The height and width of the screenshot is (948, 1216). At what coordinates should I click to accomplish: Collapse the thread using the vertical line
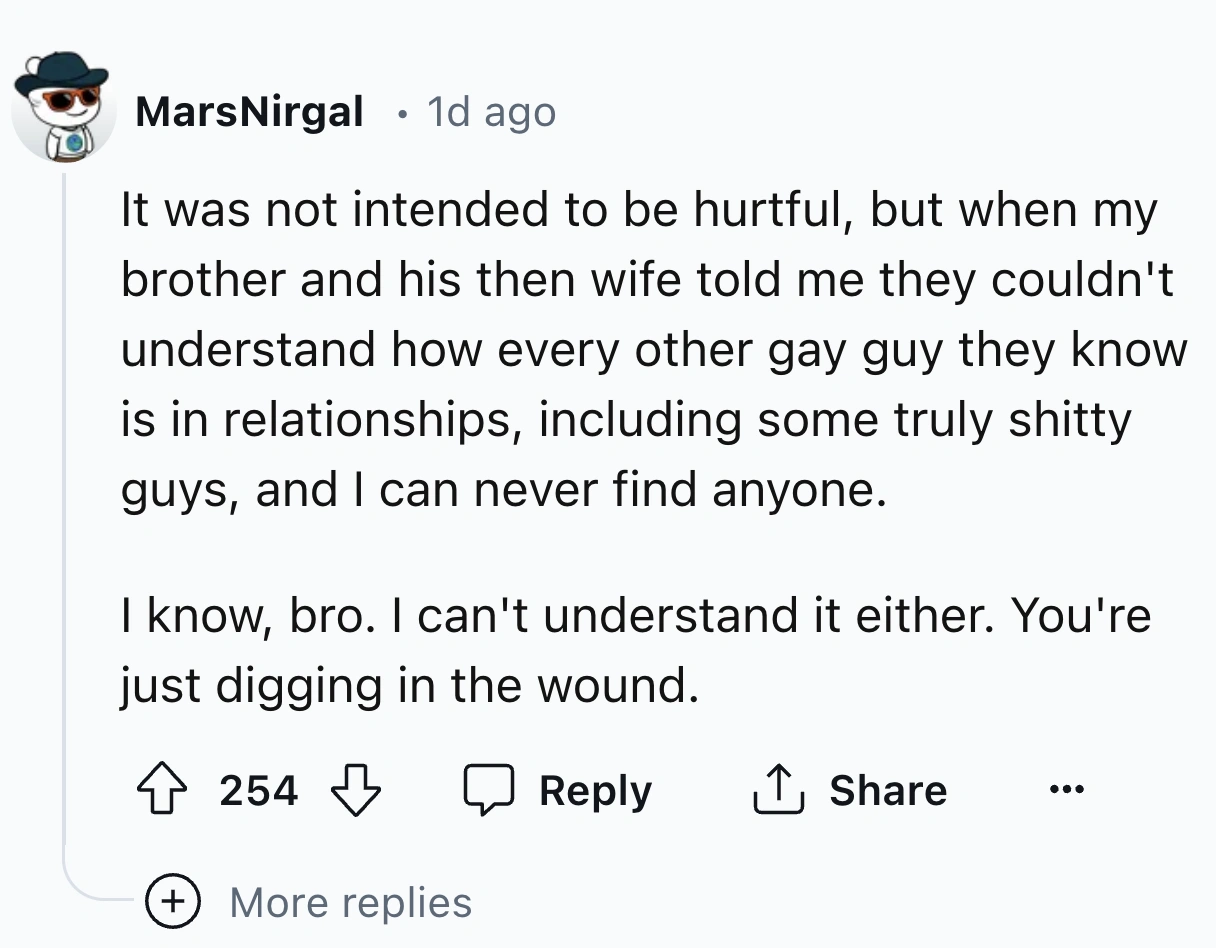click(65, 500)
